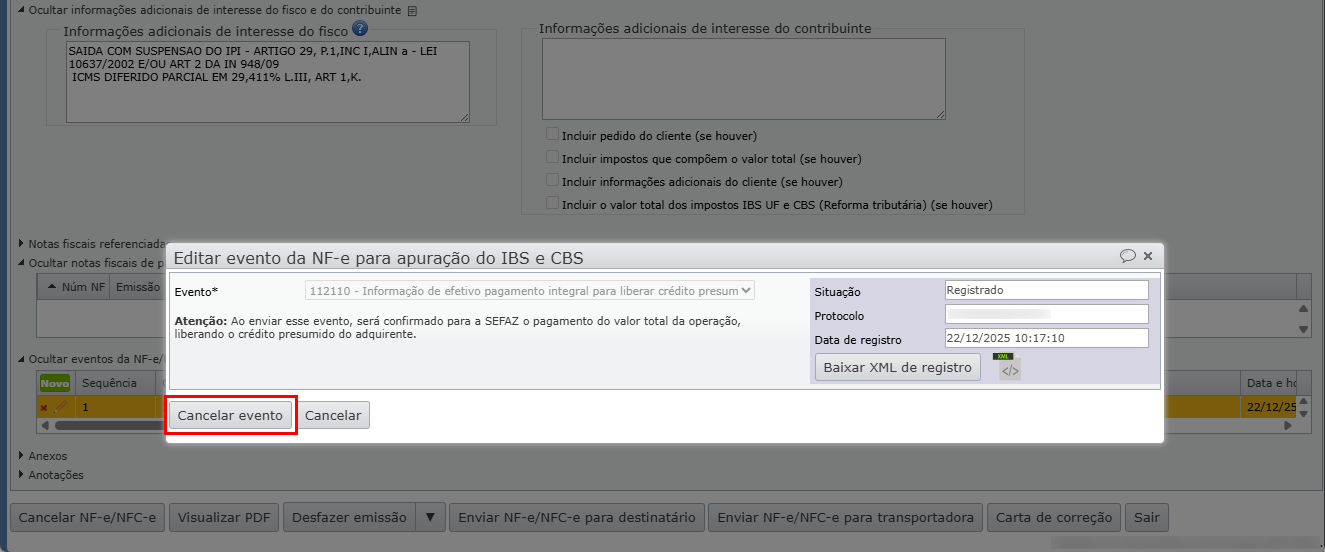Screen dimensions: 1325x552
Task: Open help icon for fisco additional information
Action: [x=360, y=29]
